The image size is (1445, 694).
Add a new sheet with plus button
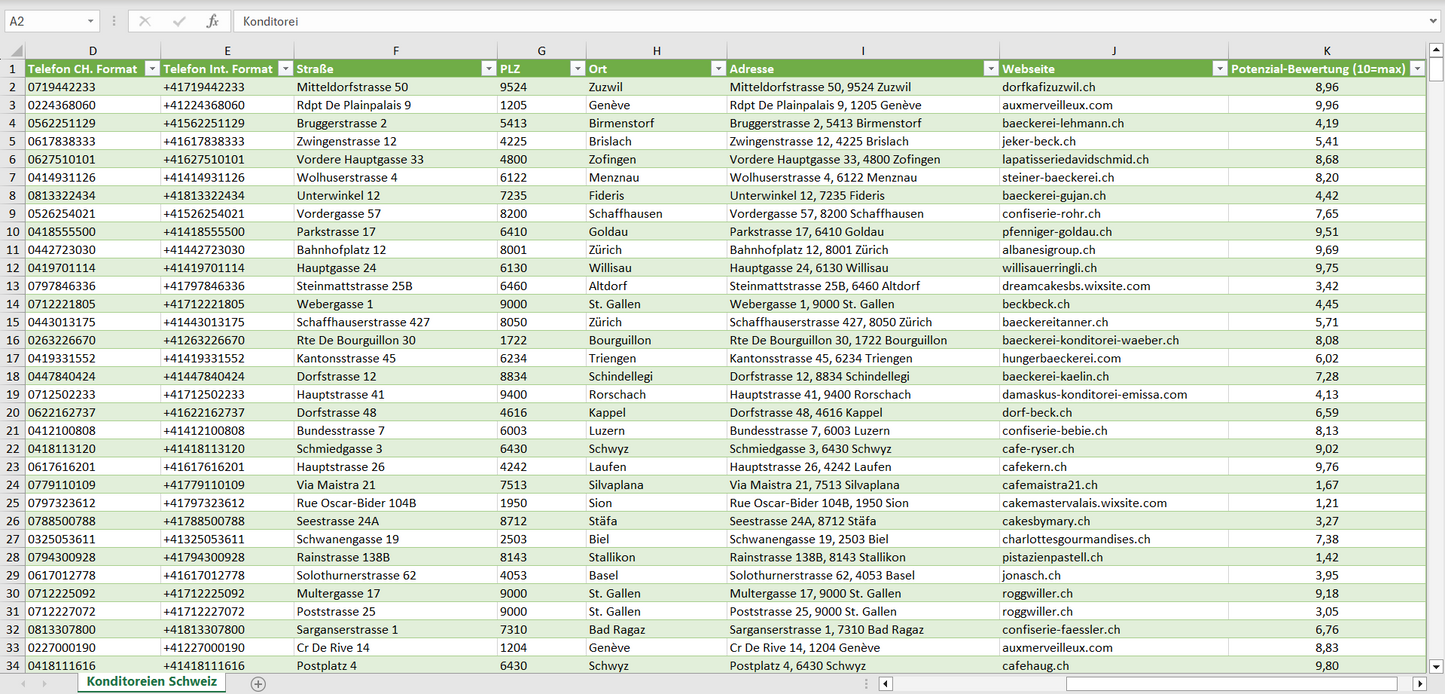coord(258,684)
